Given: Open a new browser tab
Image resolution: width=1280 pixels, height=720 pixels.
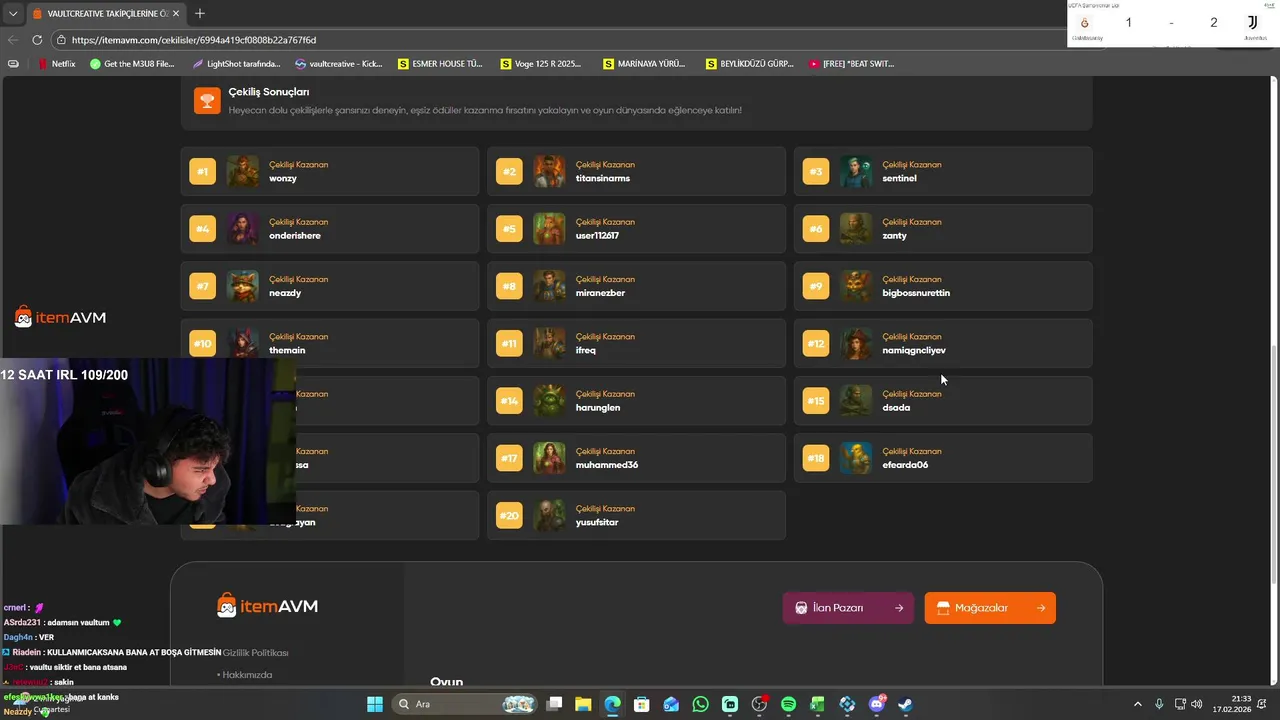Looking at the screenshot, I should 200,13.
